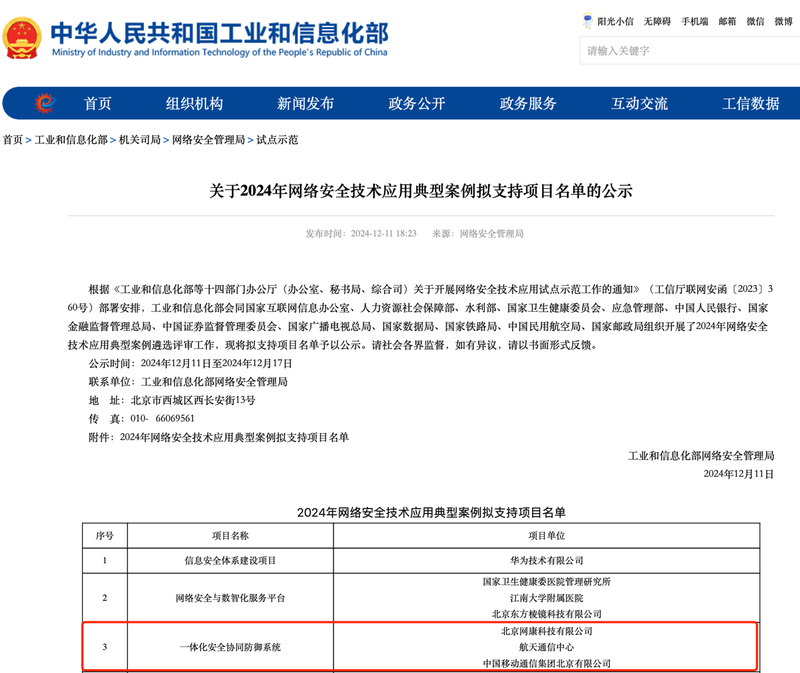Viewport: 800px width, 673px height.
Task: Click the national emblem logo
Action: tap(22, 38)
